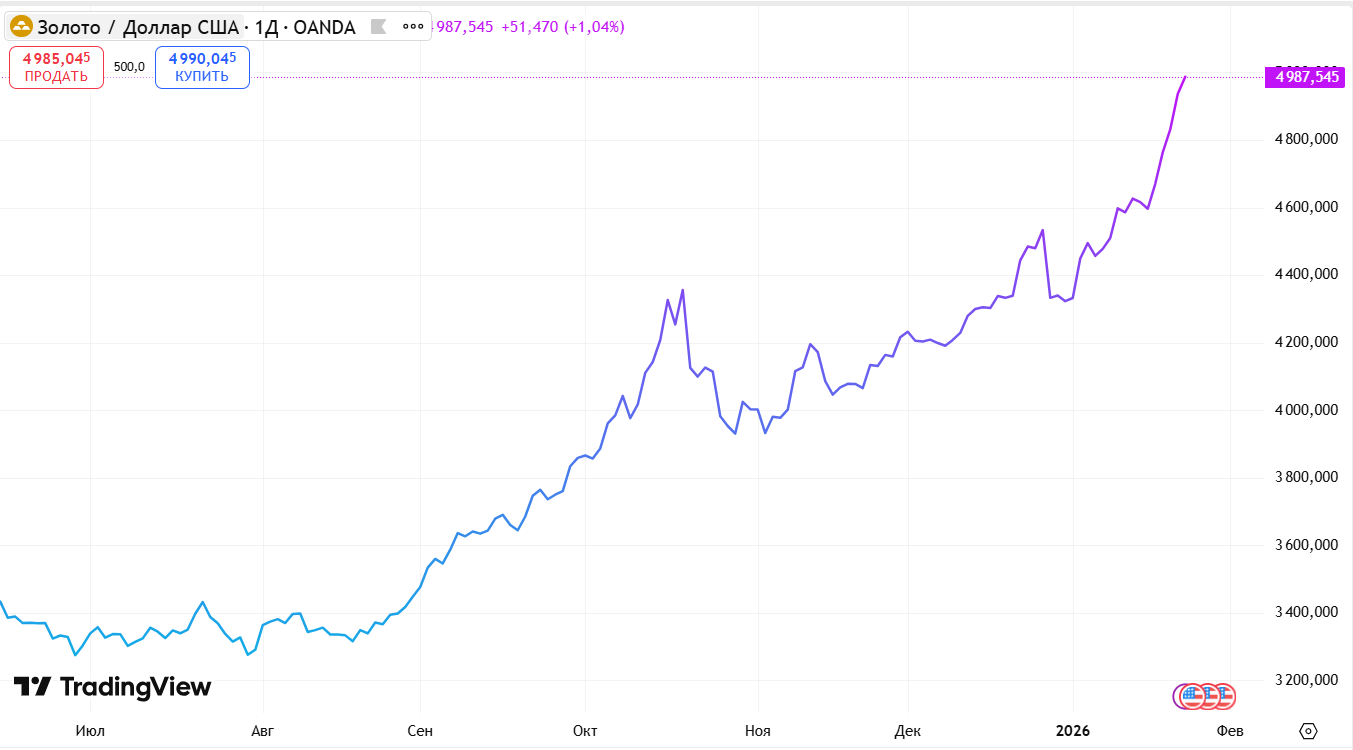Screen dimensions: 1353x750
Task: Click the gold bars symbol icon
Action: (21, 27)
